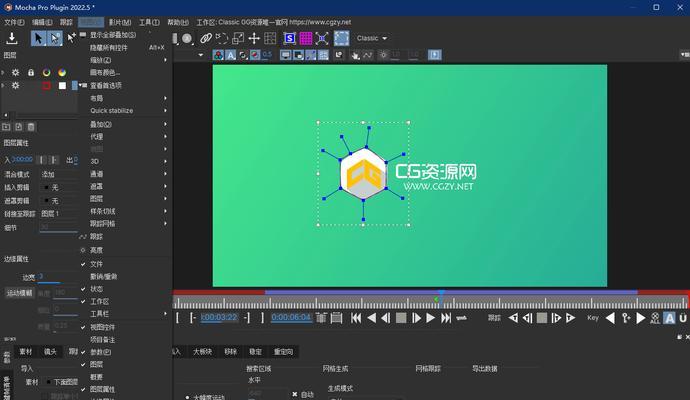Screen dimensions: 690x400
Task: Click the gear icon in first layer row
Action: point(15,73)
